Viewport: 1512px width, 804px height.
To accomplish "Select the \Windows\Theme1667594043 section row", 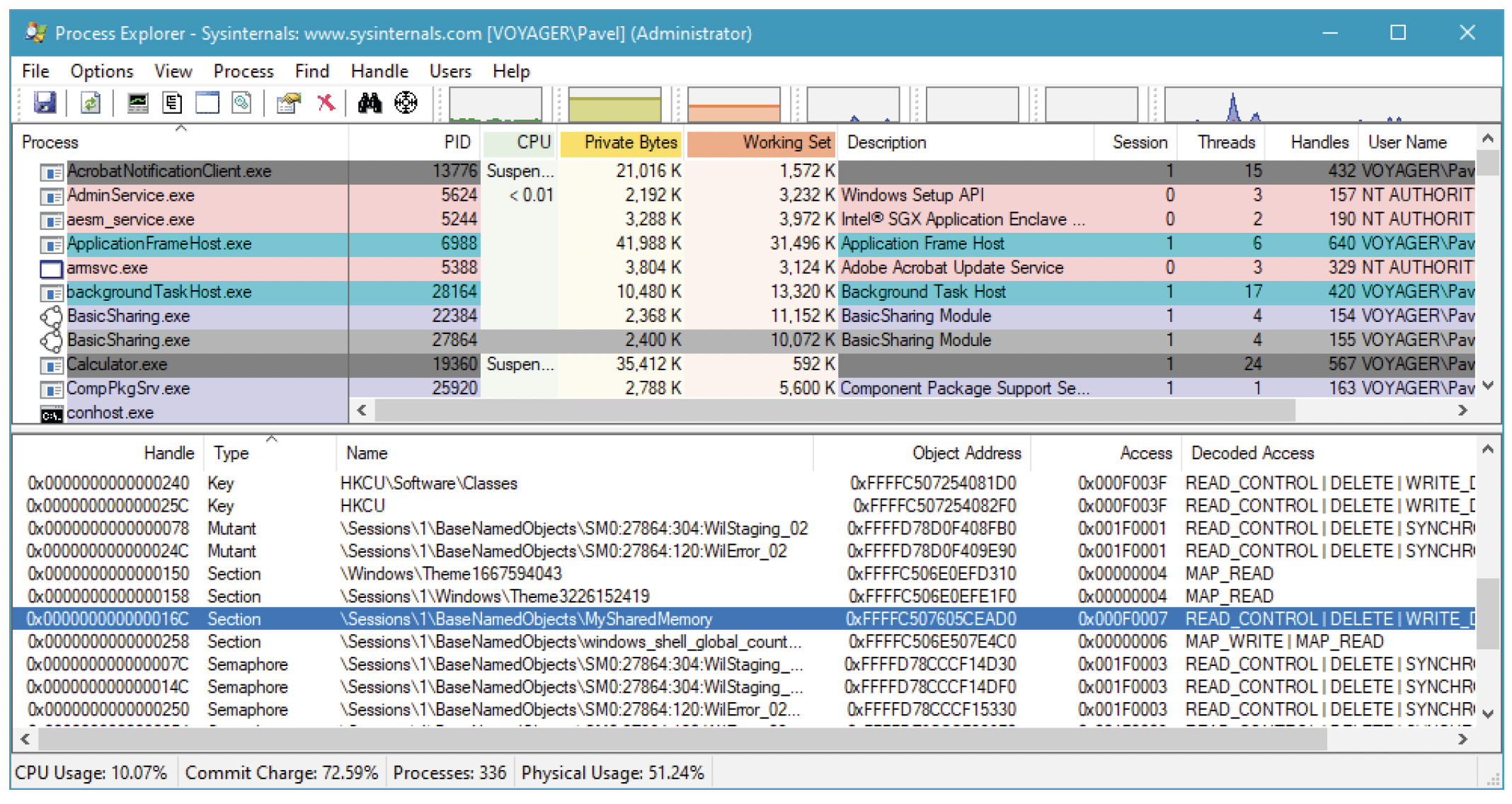I will click(745, 574).
